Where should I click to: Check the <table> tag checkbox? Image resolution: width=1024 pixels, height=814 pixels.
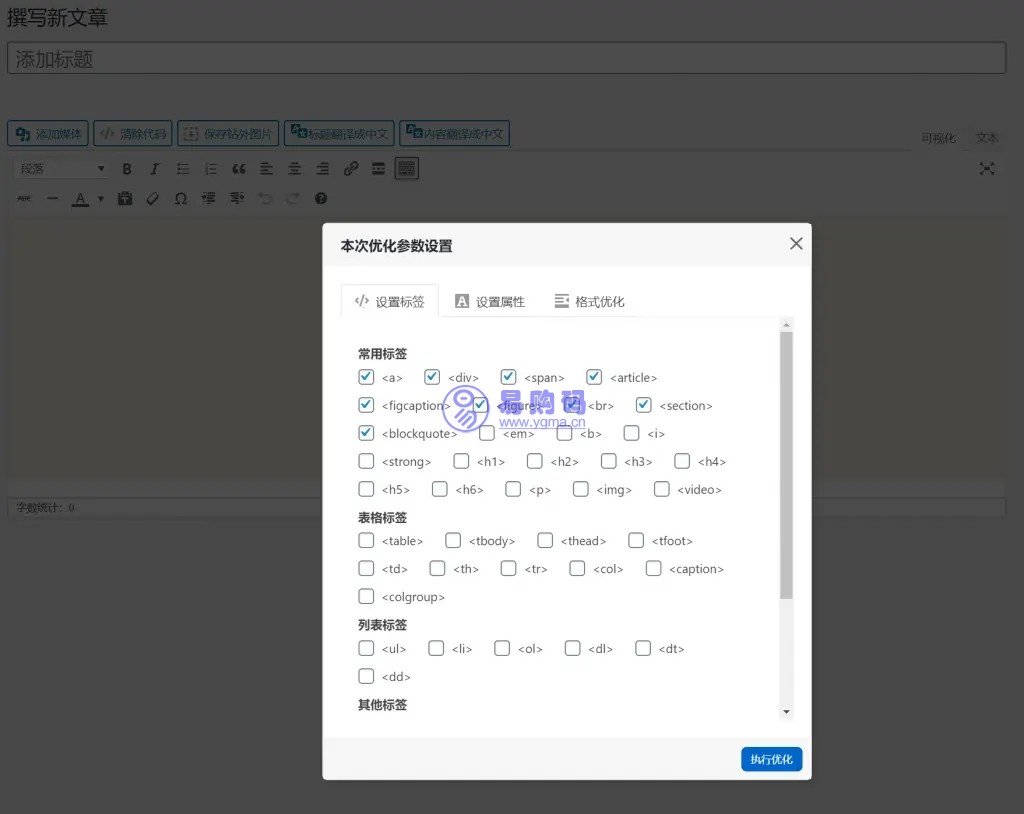click(366, 541)
